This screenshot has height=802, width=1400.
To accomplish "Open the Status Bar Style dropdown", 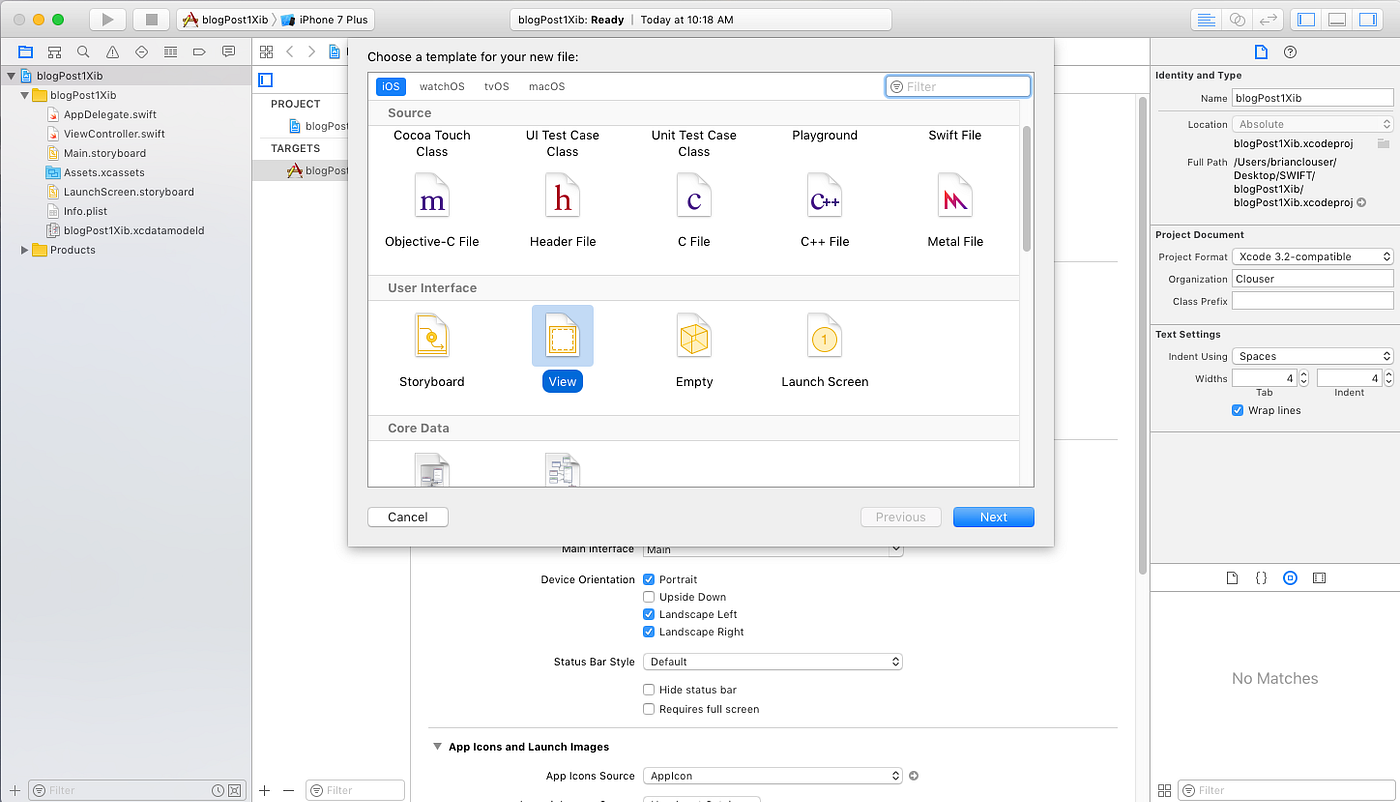I will click(x=773, y=661).
